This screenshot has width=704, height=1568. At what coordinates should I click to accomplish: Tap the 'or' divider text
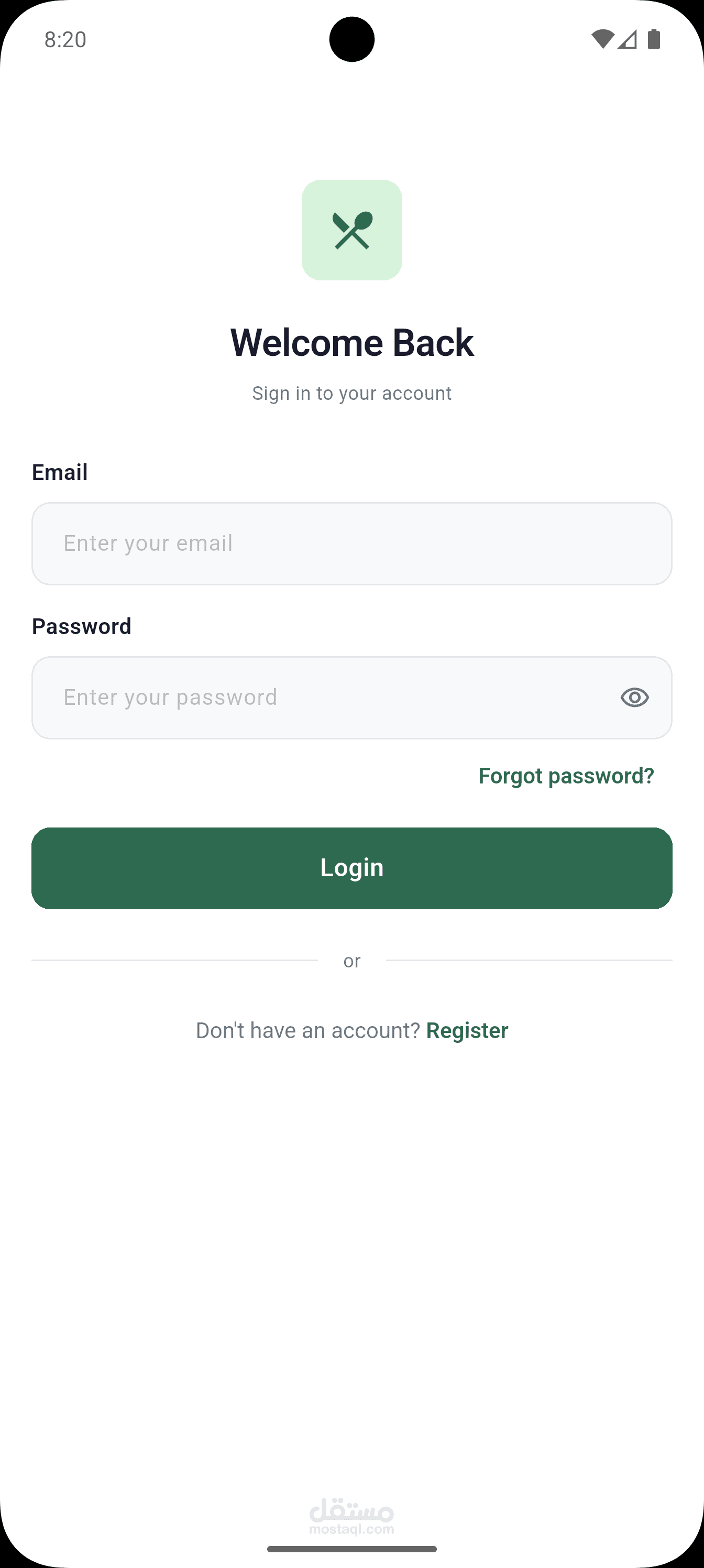351,961
